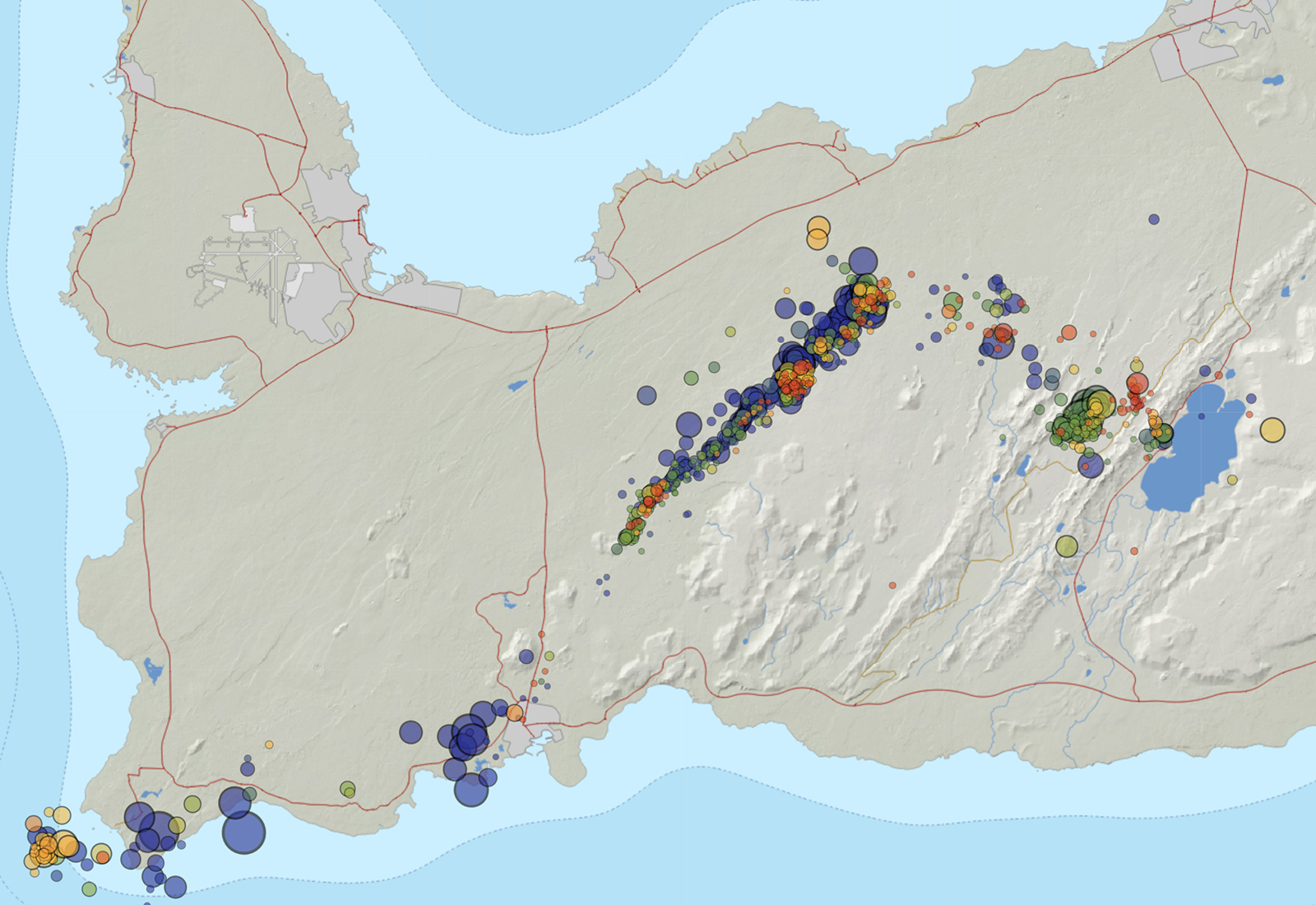Screen dimensions: 1316x905
Task: Select the dense orange-yellow cluster offshore at far left
Action: [48, 847]
